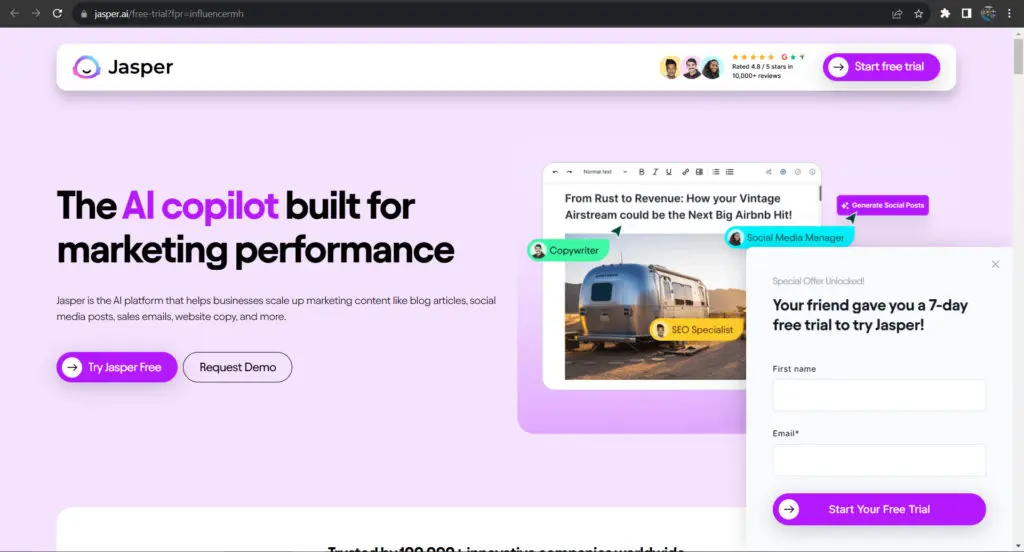Image resolution: width=1024 pixels, height=552 pixels.
Task: Click the insert link icon in editor
Action: 685,172
